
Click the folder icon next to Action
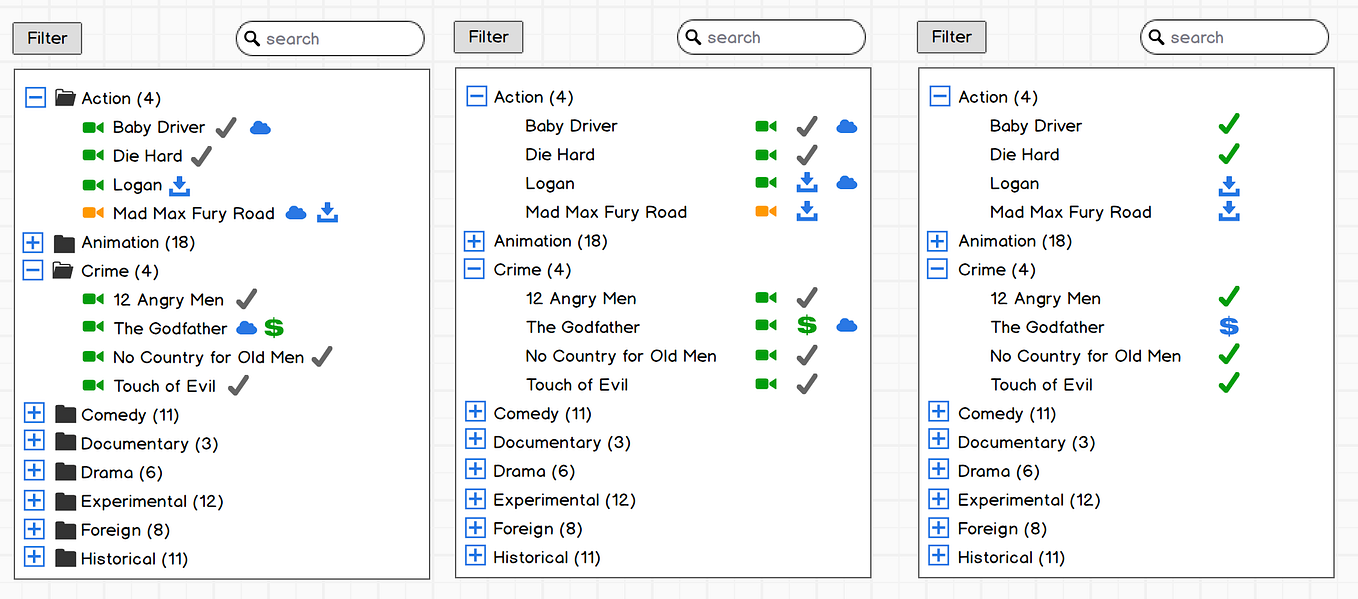tap(64, 98)
